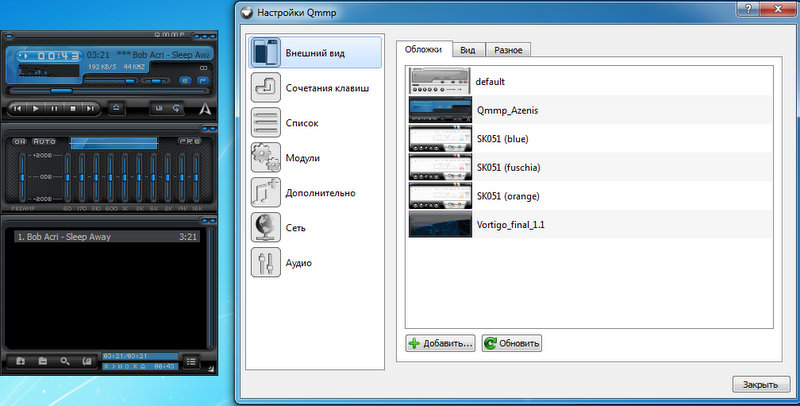Click the skin logo 'A' icon
This screenshot has width=800, height=406.
[x=205, y=109]
